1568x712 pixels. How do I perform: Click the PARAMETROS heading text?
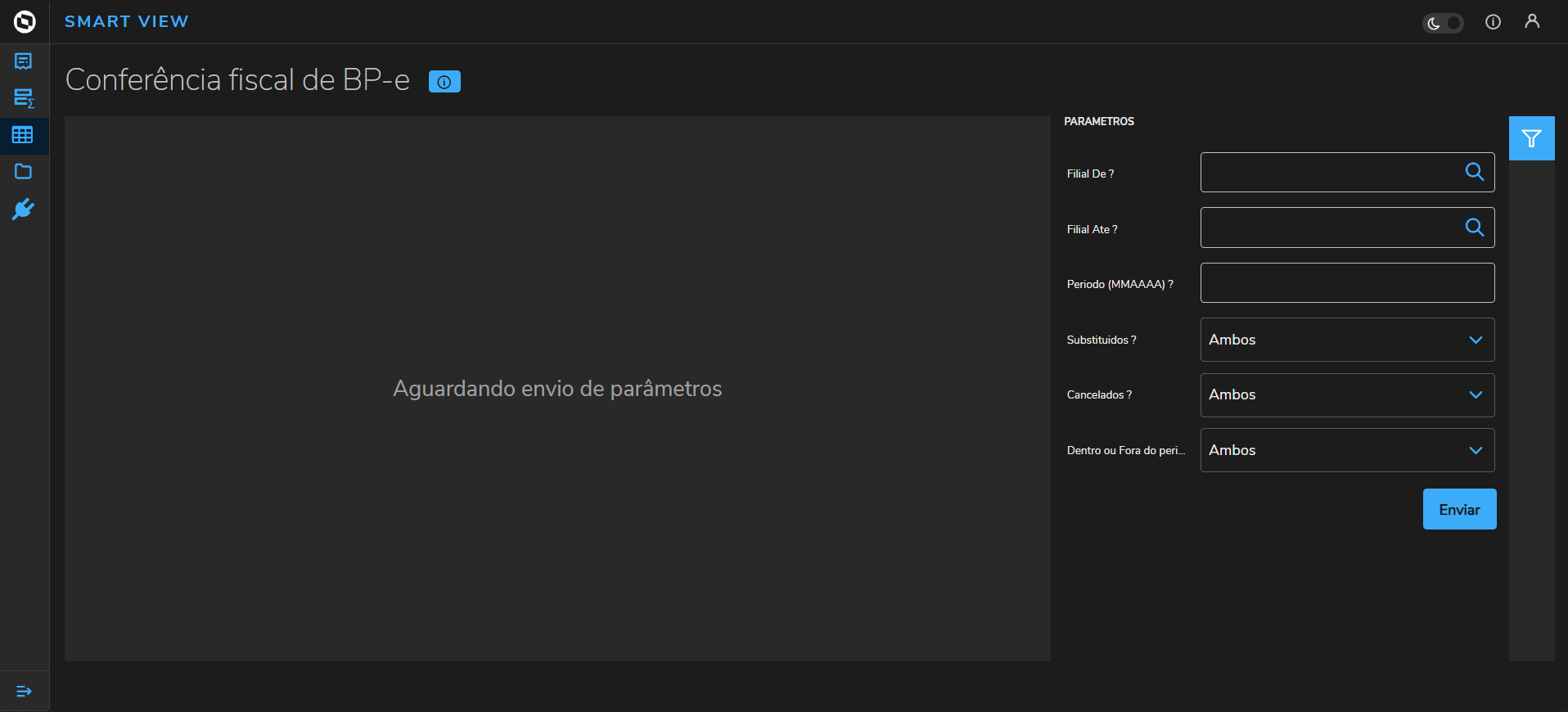pyautogui.click(x=1099, y=121)
